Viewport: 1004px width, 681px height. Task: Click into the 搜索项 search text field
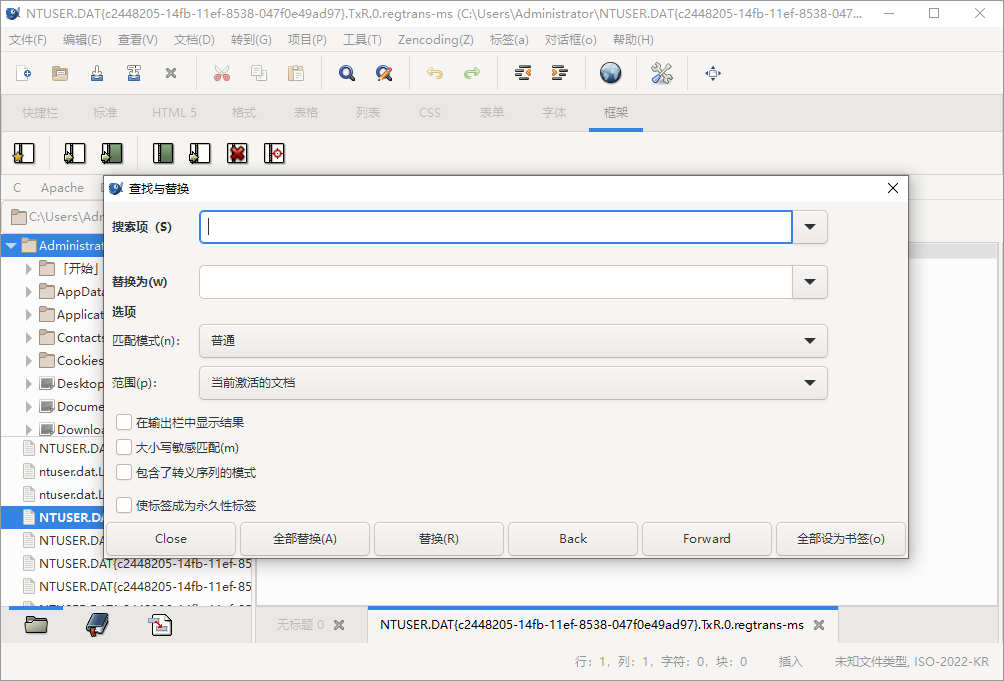pyautogui.click(x=496, y=227)
